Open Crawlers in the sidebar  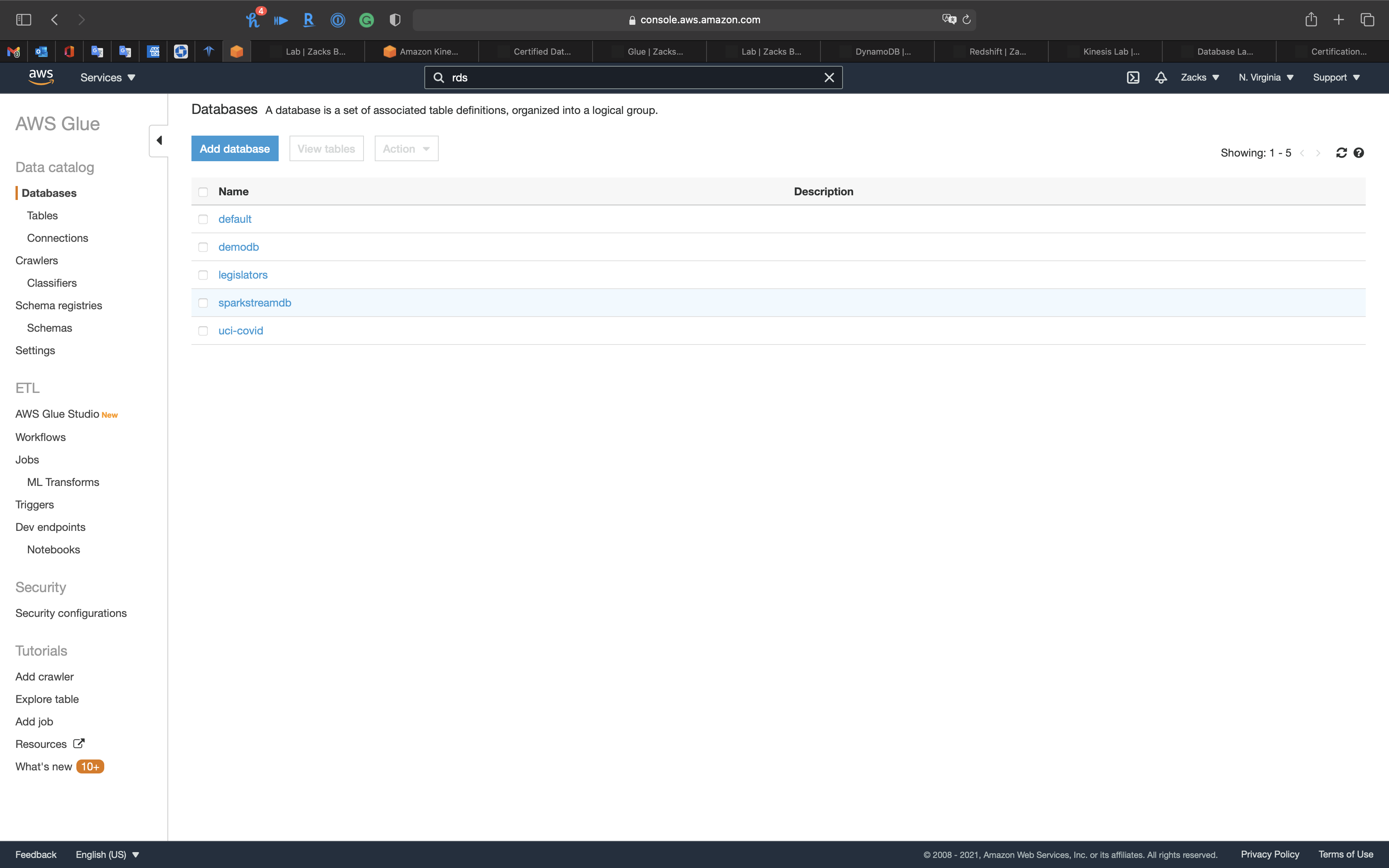(x=37, y=261)
